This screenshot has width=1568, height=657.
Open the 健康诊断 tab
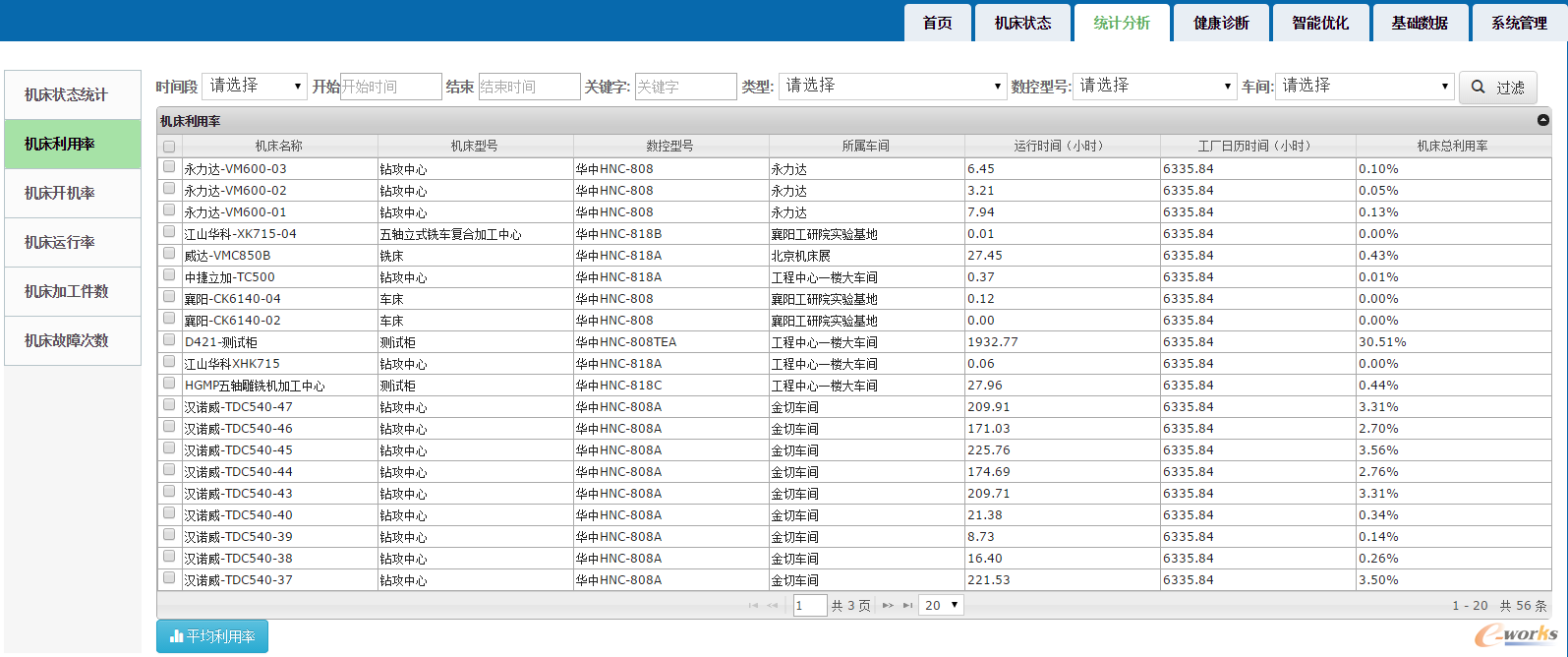click(x=1221, y=23)
